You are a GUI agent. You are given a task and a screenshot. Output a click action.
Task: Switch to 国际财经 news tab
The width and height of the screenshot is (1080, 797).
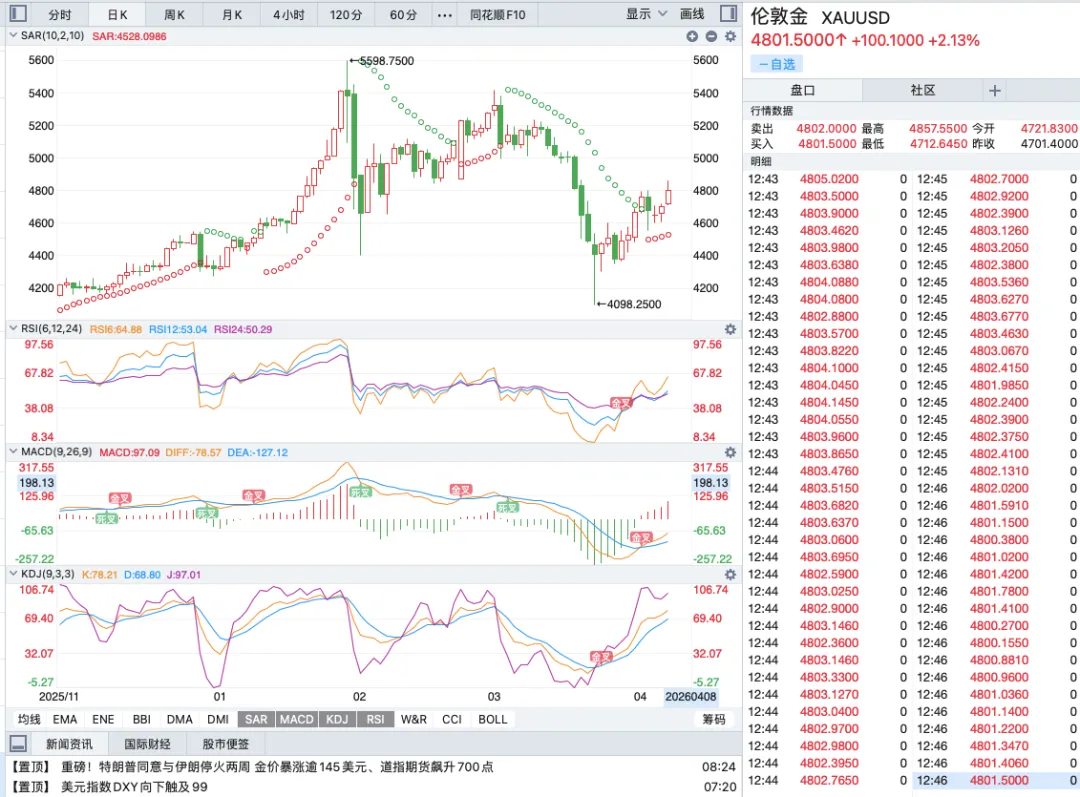coord(147,744)
